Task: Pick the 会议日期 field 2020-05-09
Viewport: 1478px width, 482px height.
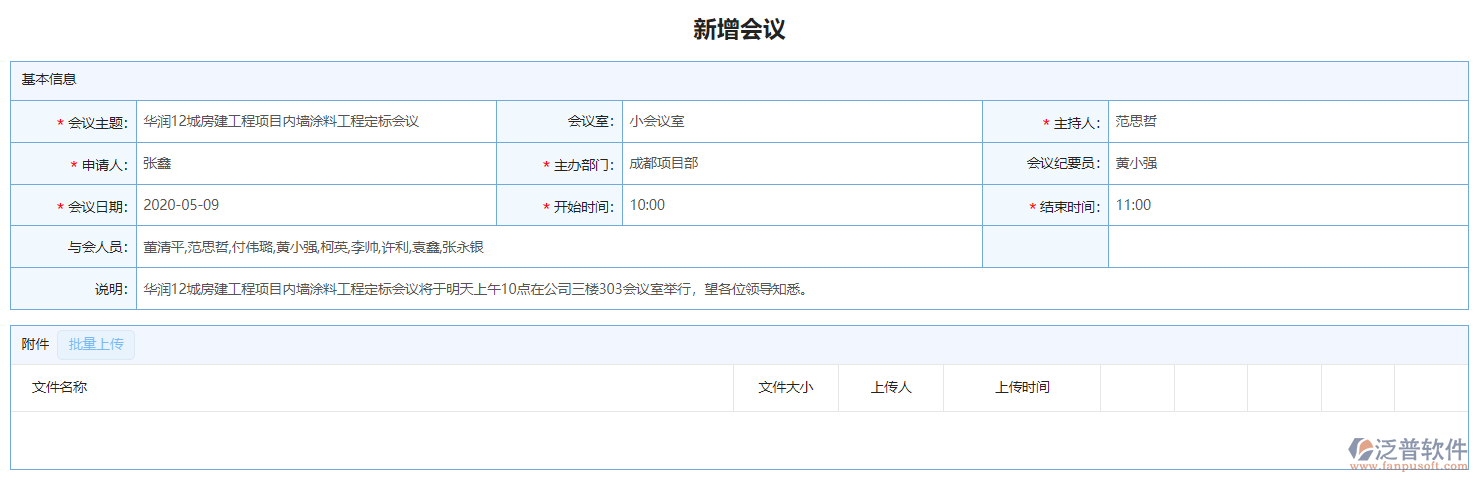Action: point(316,205)
